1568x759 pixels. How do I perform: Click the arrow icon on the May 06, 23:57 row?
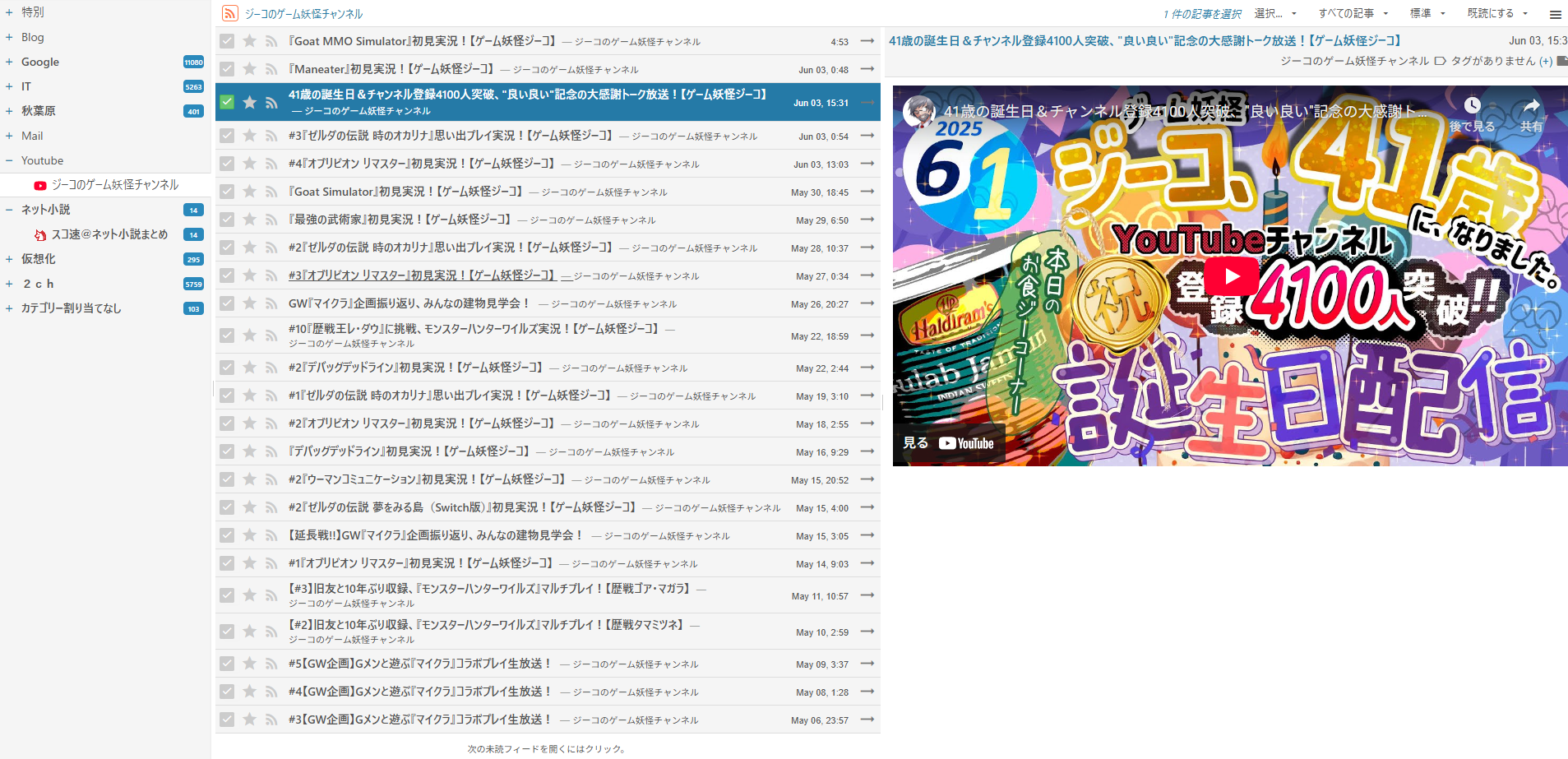(867, 720)
